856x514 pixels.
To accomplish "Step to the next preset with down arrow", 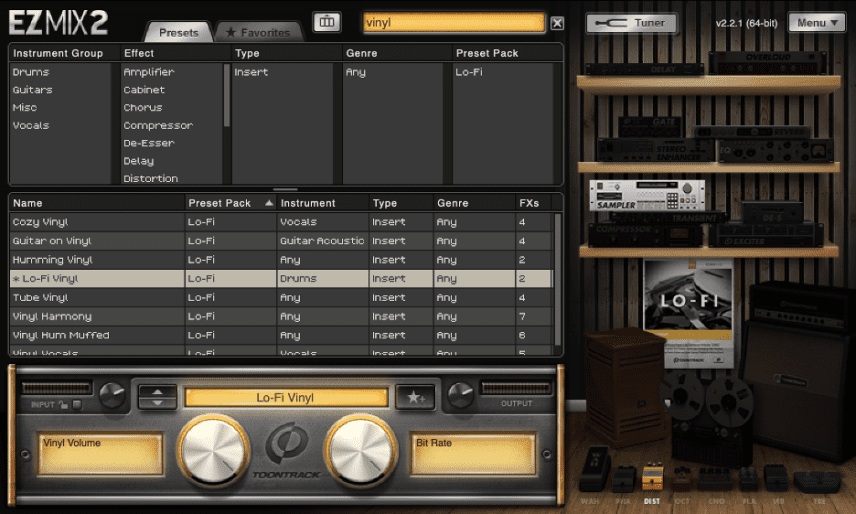I will point(157,403).
